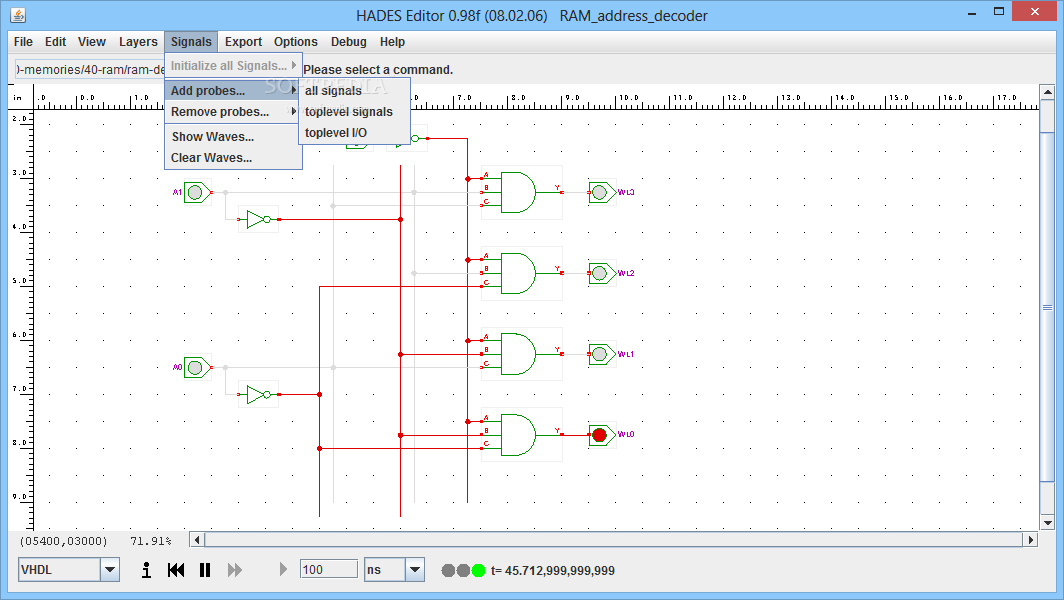Click the horizontal scrollbar left arrow
This screenshot has width=1064, height=600.
tap(197, 540)
